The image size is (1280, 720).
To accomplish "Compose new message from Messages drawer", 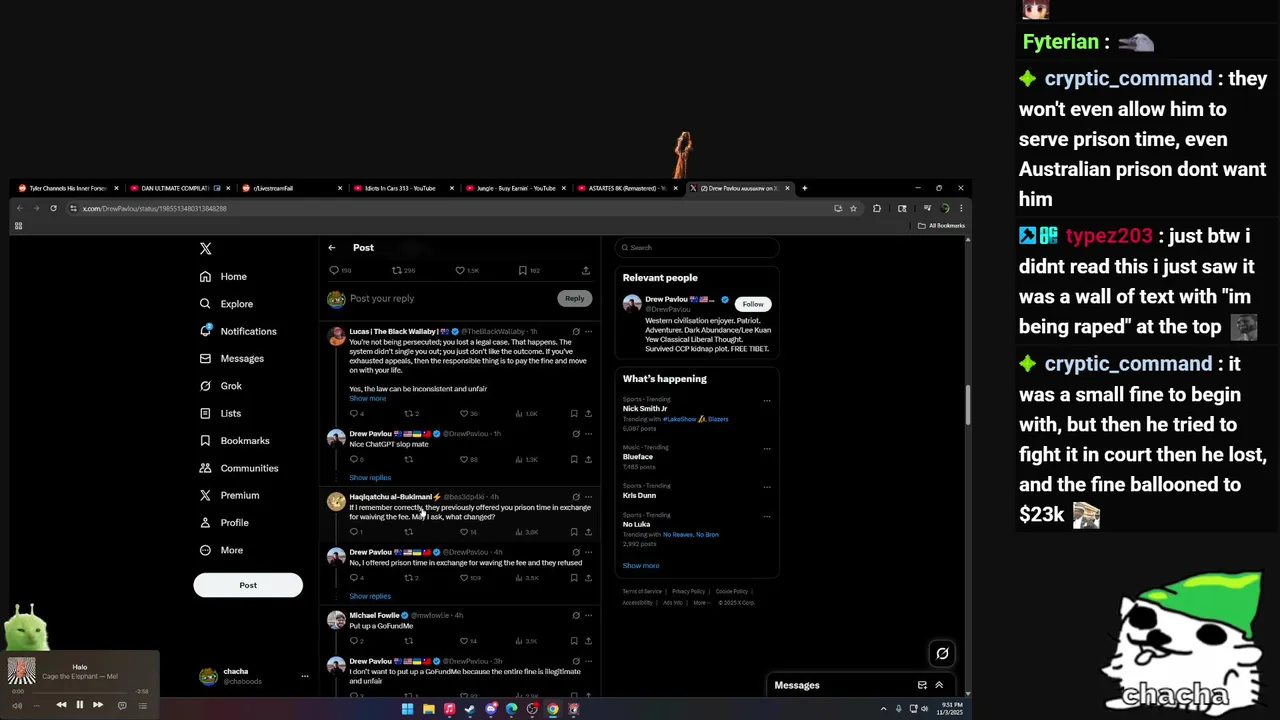I will [x=922, y=685].
